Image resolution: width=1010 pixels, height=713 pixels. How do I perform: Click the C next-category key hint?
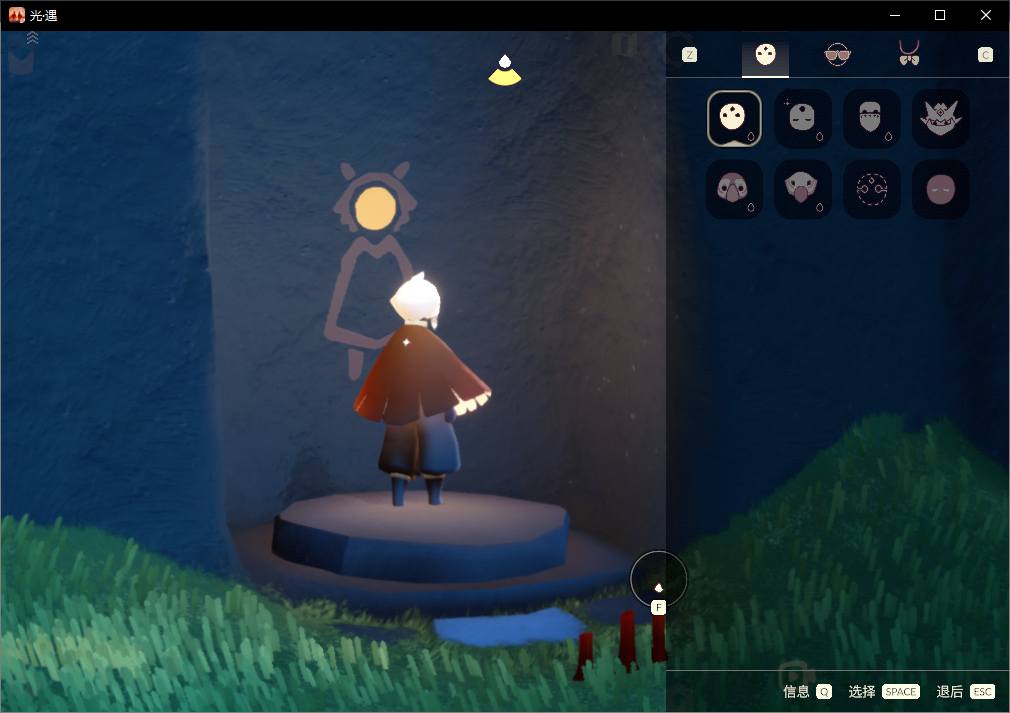[x=985, y=55]
